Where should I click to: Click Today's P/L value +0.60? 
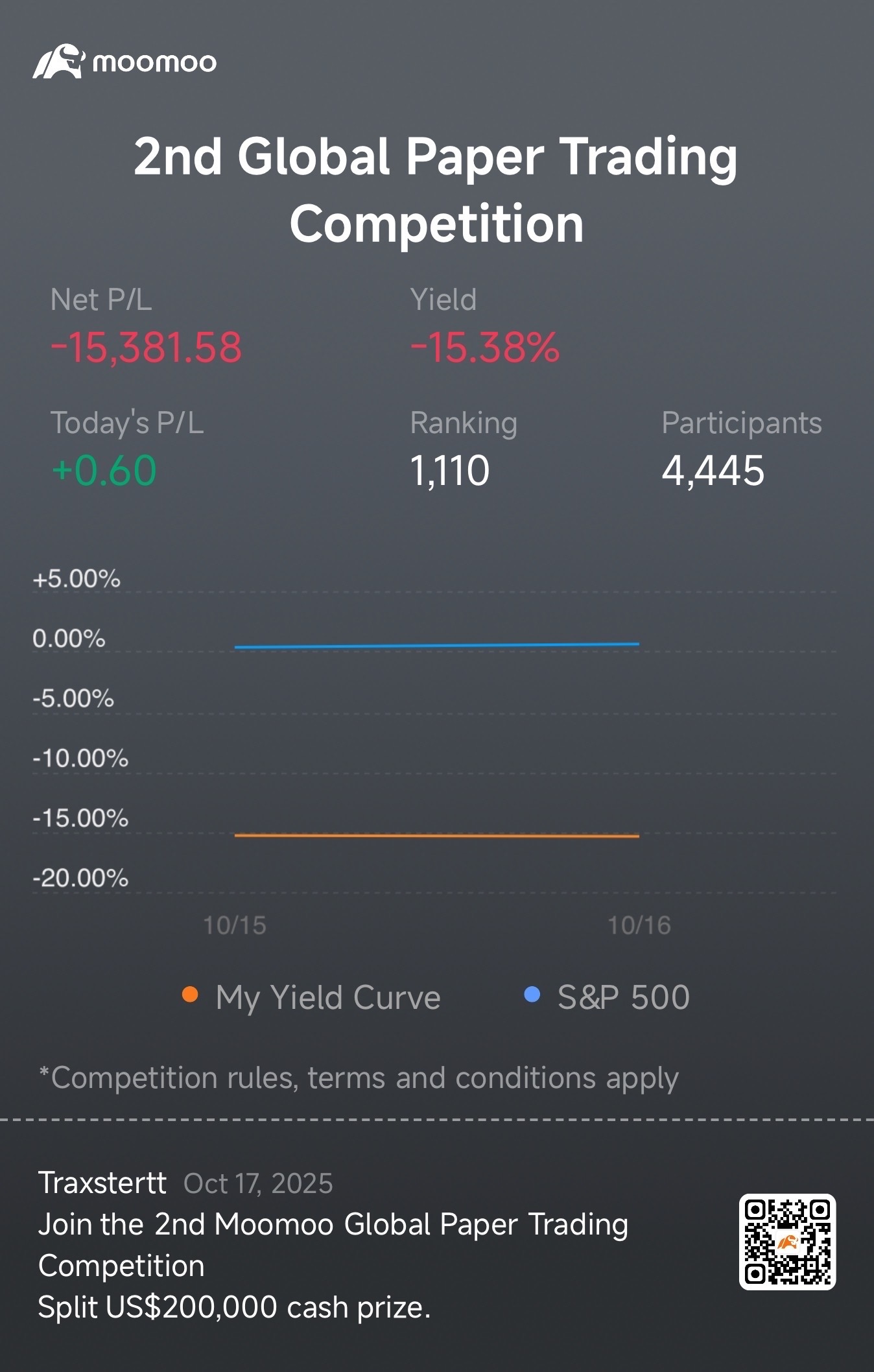point(104,470)
